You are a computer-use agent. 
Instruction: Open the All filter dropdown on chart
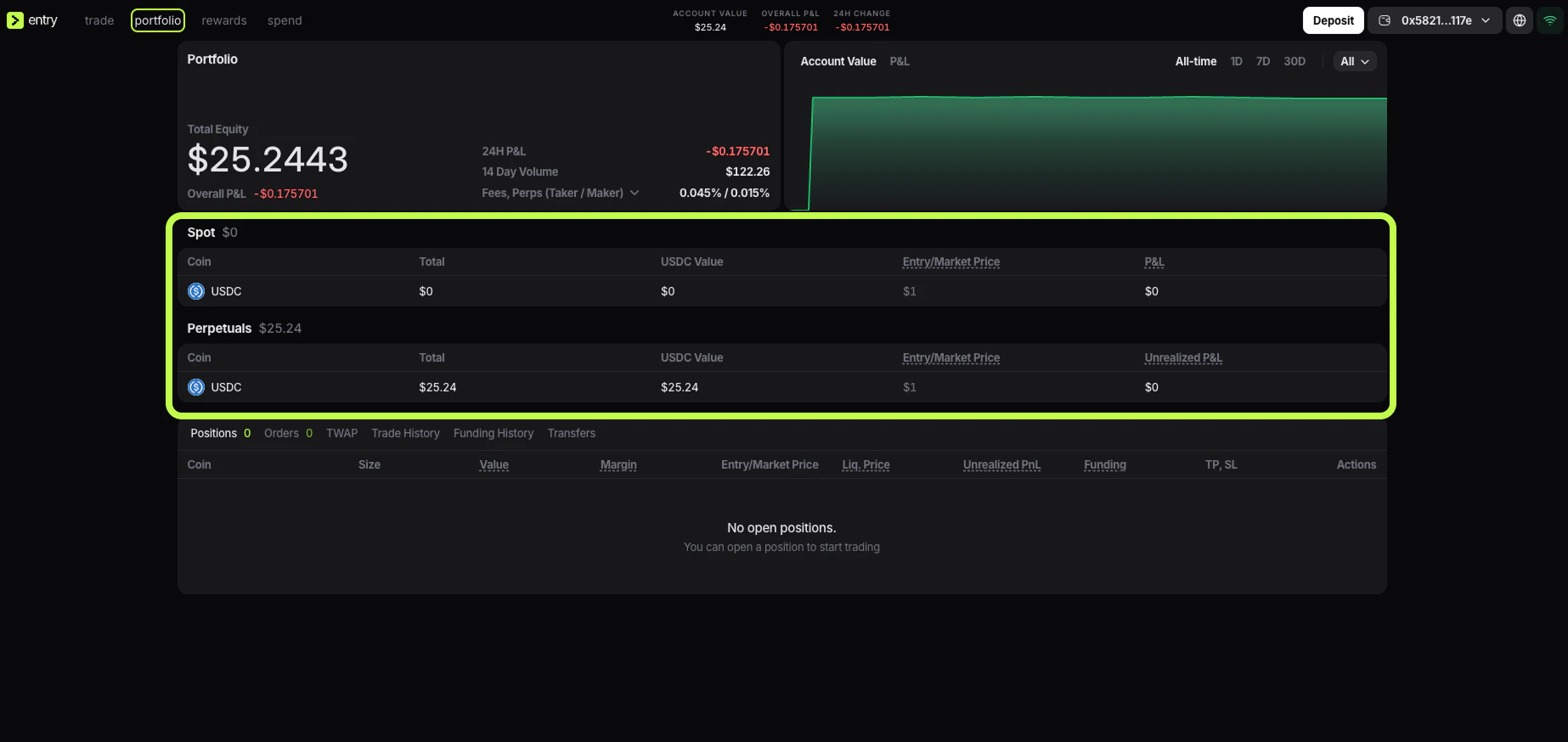click(1355, 61)
